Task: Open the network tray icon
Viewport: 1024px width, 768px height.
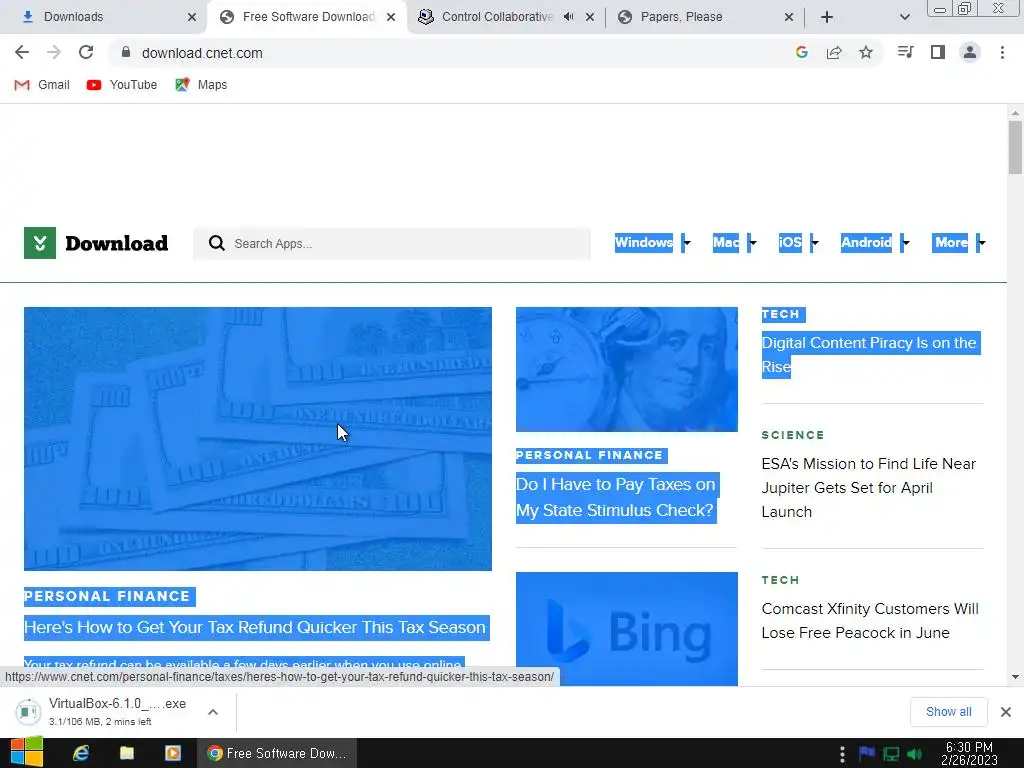Action: pos(891,754)
